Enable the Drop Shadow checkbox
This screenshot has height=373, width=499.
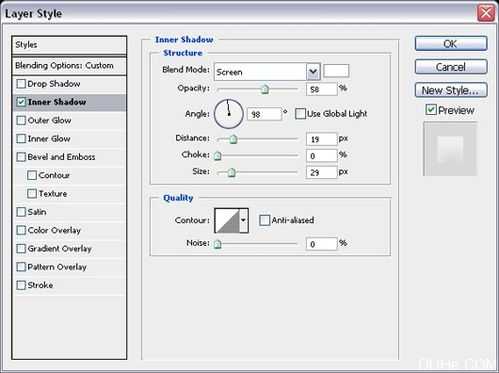tap(21, 83)
